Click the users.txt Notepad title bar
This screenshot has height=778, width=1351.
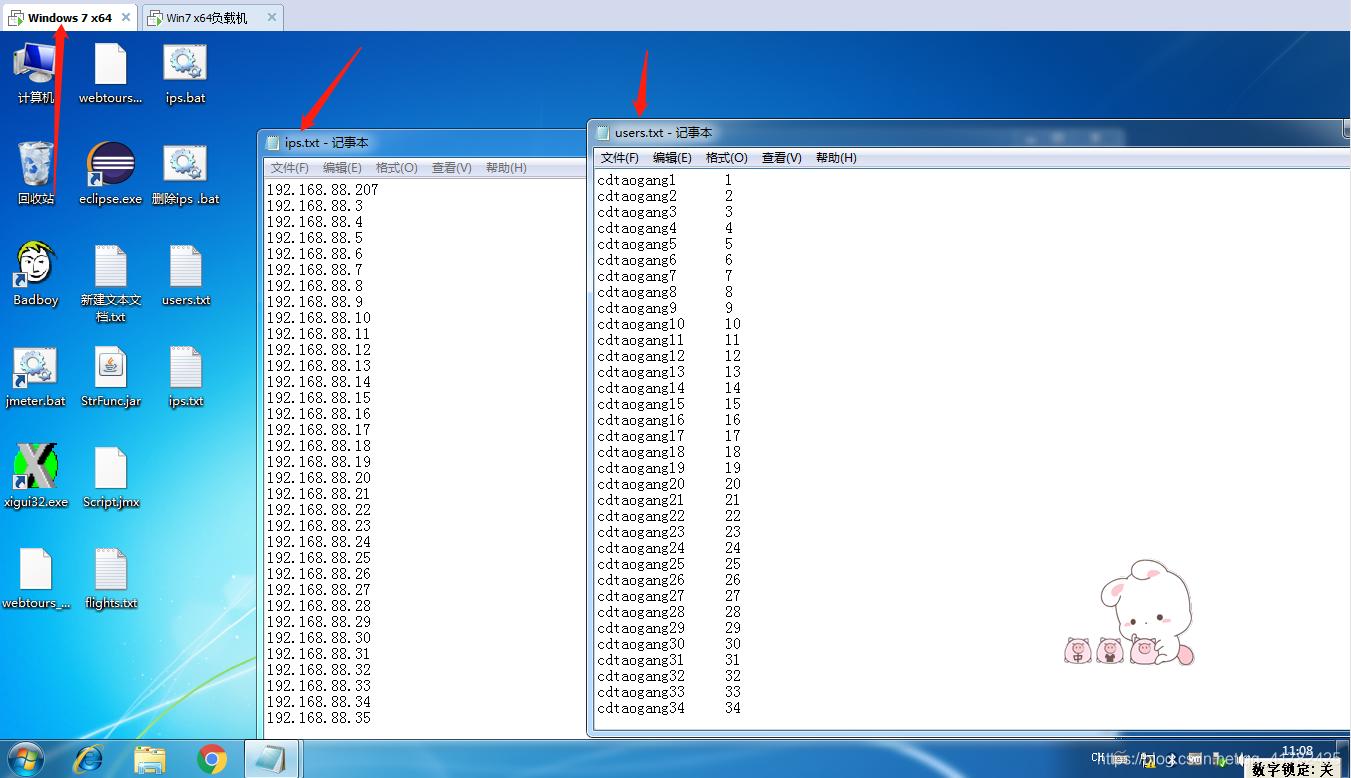click(968, 132)
